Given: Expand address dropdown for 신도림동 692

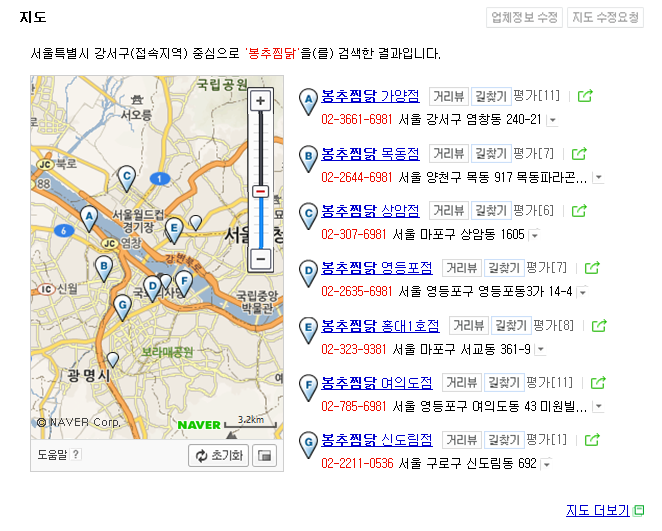Looking at the screenshot, I should [x=547, y=464].
